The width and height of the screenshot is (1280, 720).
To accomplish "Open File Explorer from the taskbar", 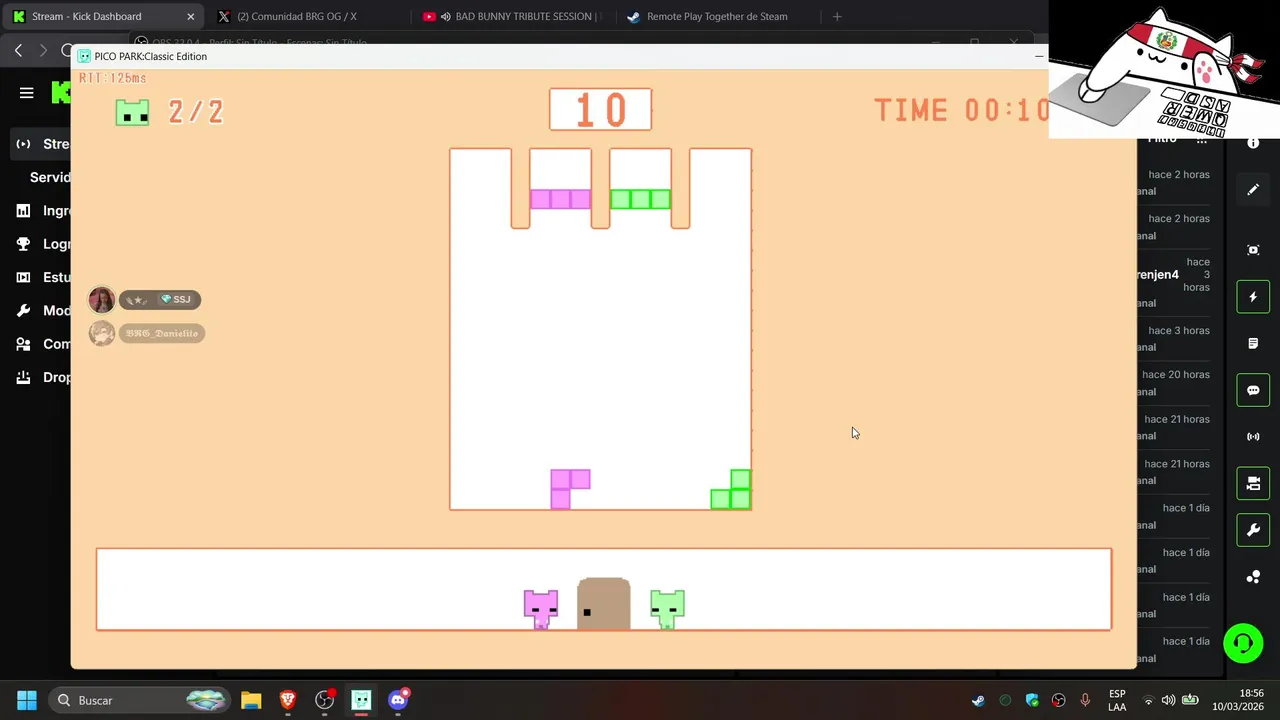I will 251,700.
